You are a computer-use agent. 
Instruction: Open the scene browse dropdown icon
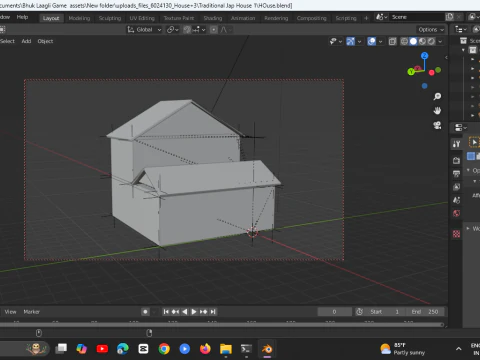click(x=381, y=17)
